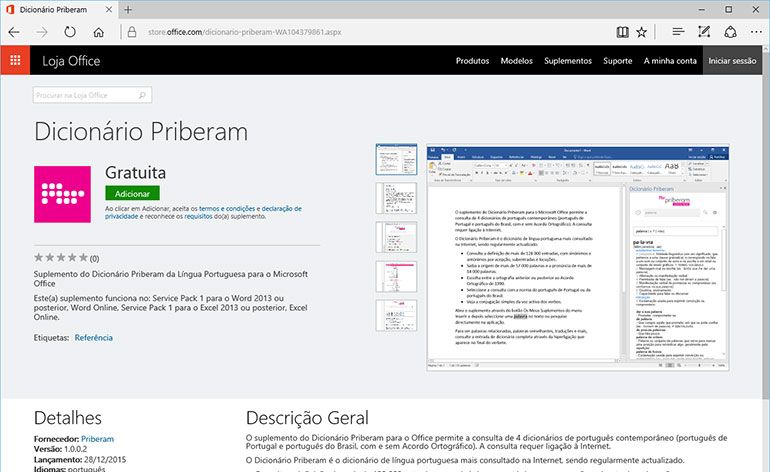
Task: Open the browser's More actions menu
Action: [x=753, y=32]
